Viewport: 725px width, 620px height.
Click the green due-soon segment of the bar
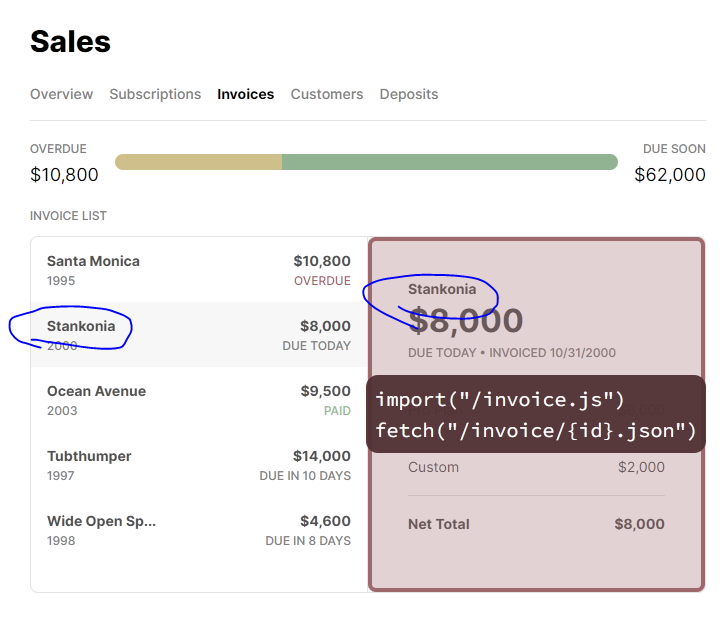coord(450,162)
